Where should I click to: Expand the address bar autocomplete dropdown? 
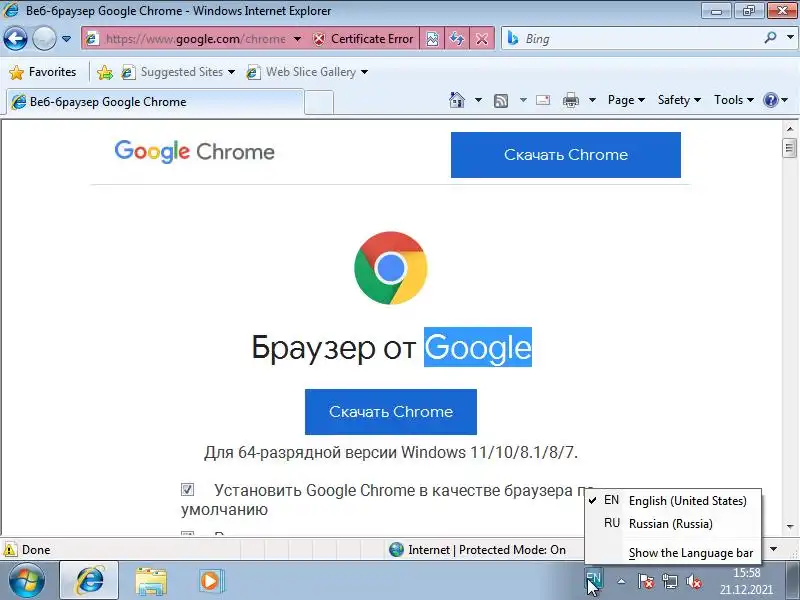point(297,39)
